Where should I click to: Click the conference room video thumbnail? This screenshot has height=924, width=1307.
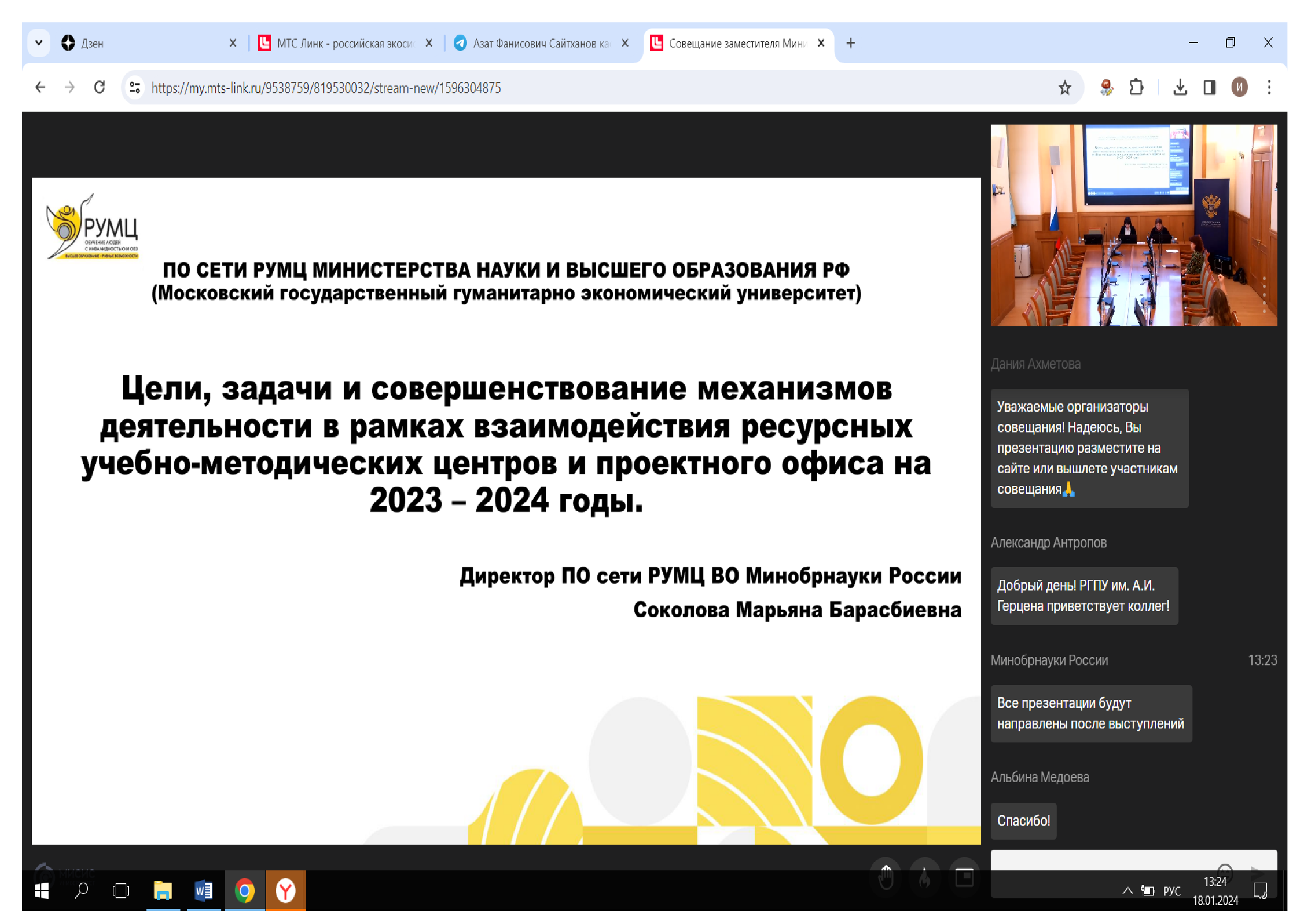coord(1133,225)
